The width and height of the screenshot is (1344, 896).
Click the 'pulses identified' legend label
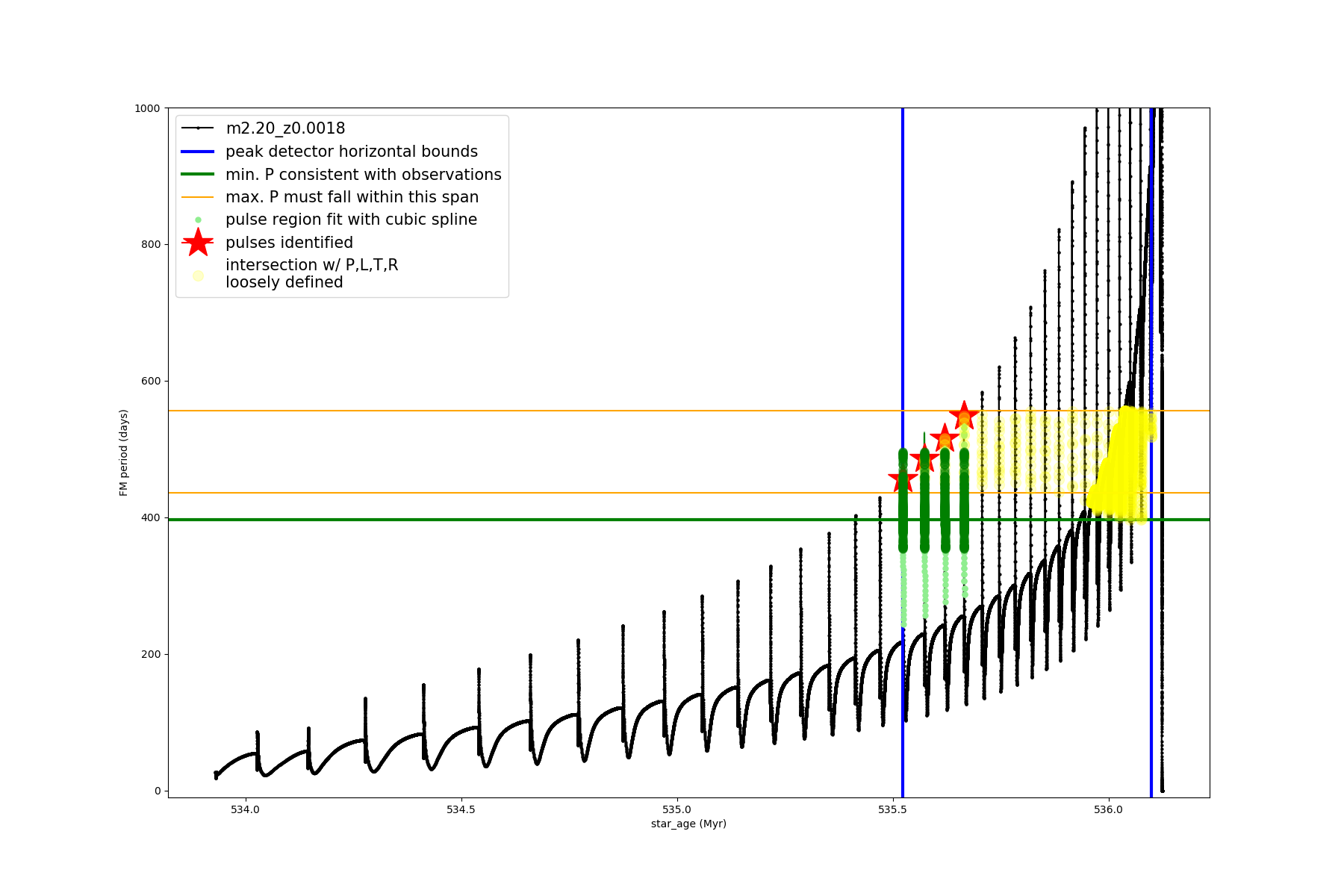[289, 243]
